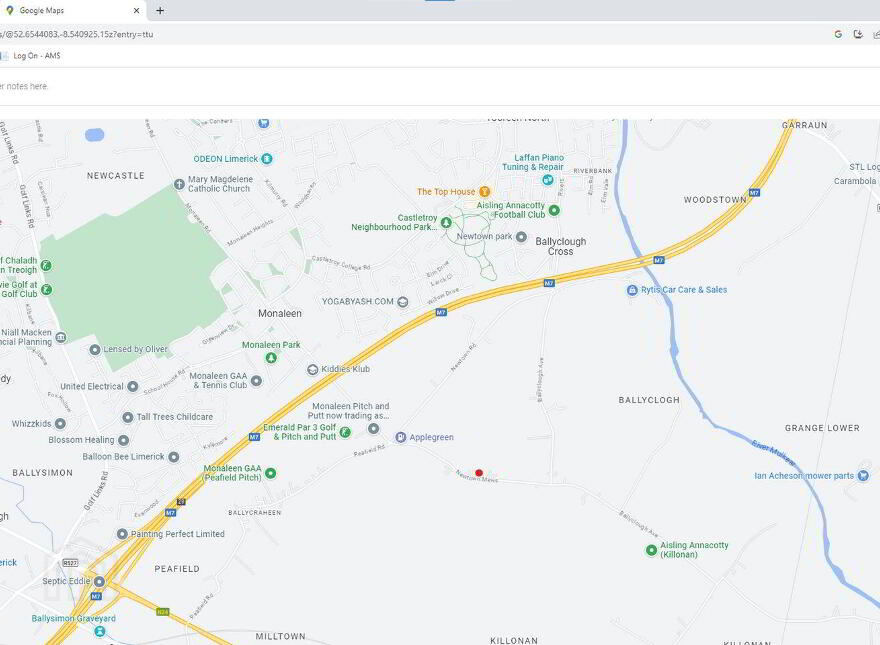
Task: Click the Log On - AMS bookmark
Action: 31,56
